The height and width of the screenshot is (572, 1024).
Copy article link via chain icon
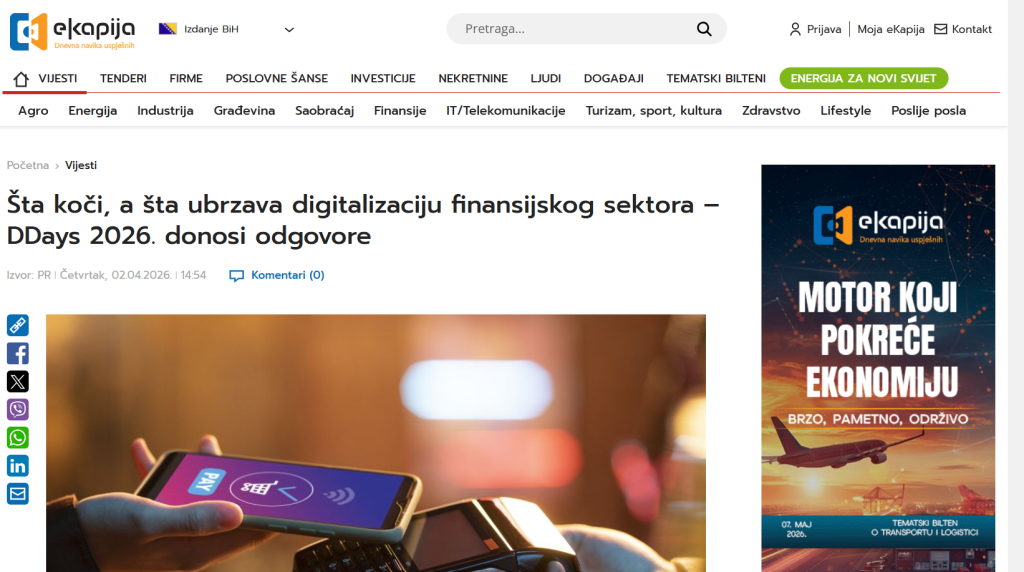[18, 325]
